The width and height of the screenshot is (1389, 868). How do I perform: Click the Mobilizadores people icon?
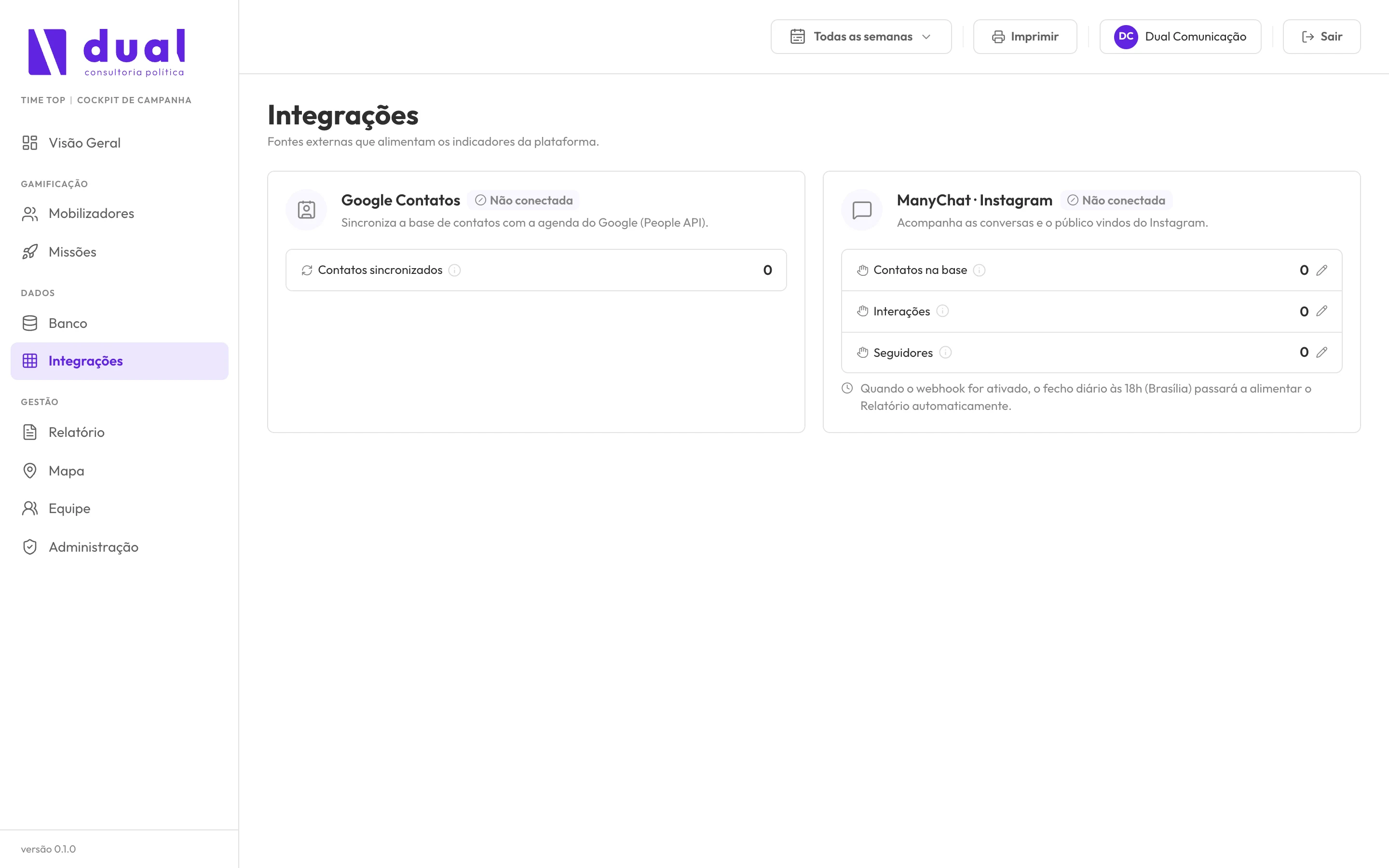pyautogui.click(x=30, y=214)
